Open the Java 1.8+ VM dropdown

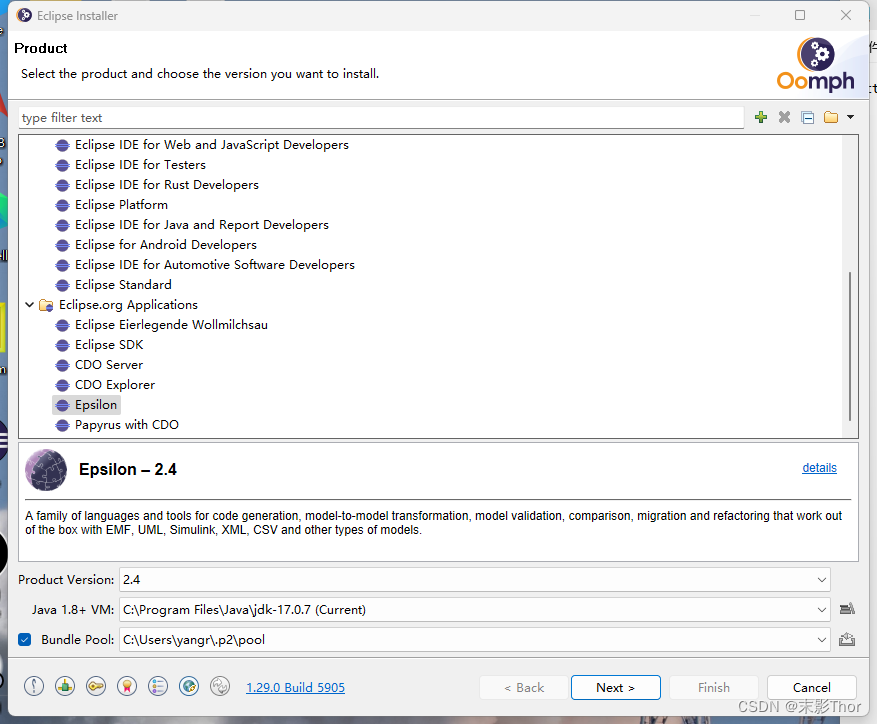(x=821, y=609)
